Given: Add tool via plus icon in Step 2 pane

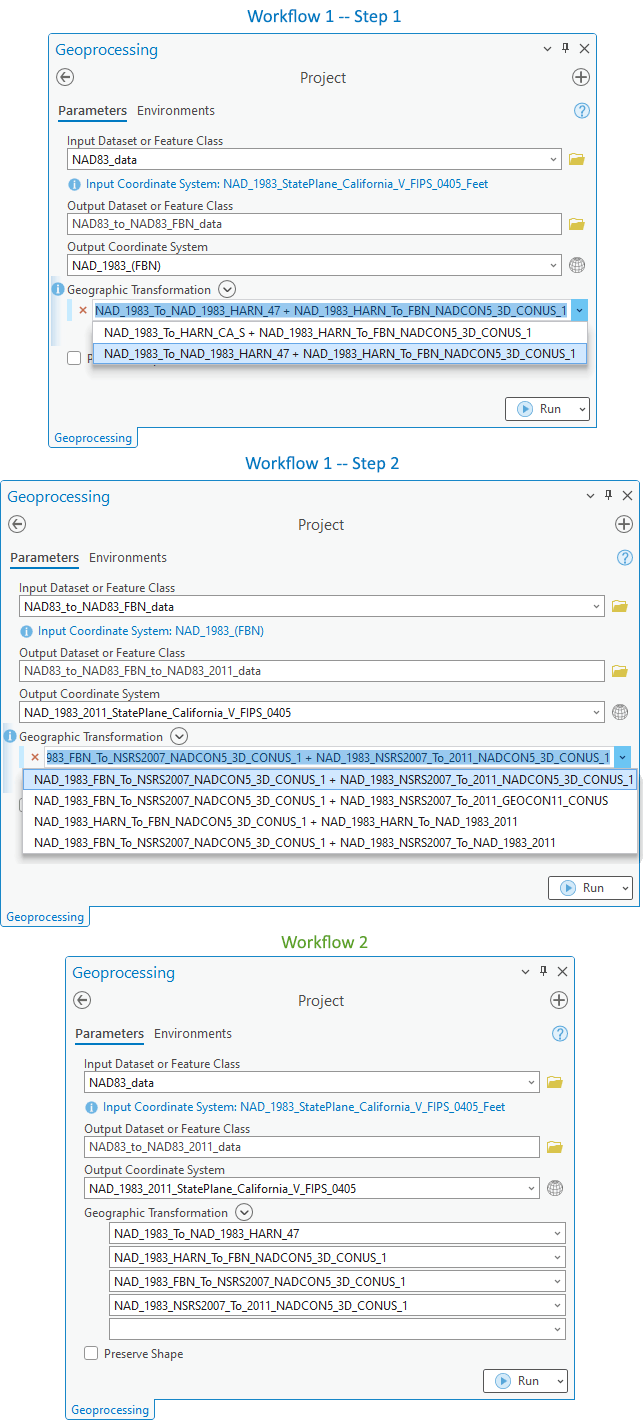Looking at the screenshot, I should (x=623, y=525).
